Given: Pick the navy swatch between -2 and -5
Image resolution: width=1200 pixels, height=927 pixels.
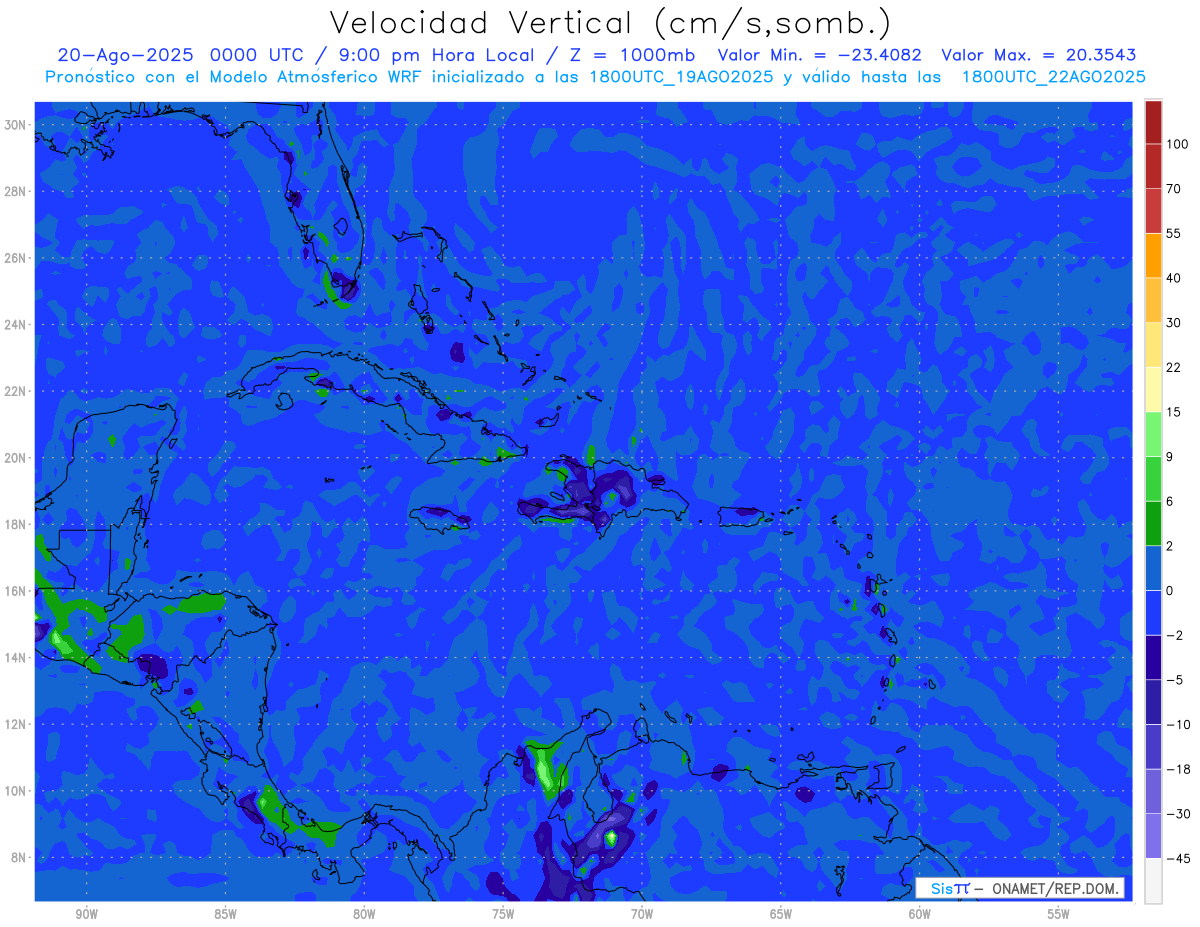Looking at the screenshot, I should click(1153, 657).
